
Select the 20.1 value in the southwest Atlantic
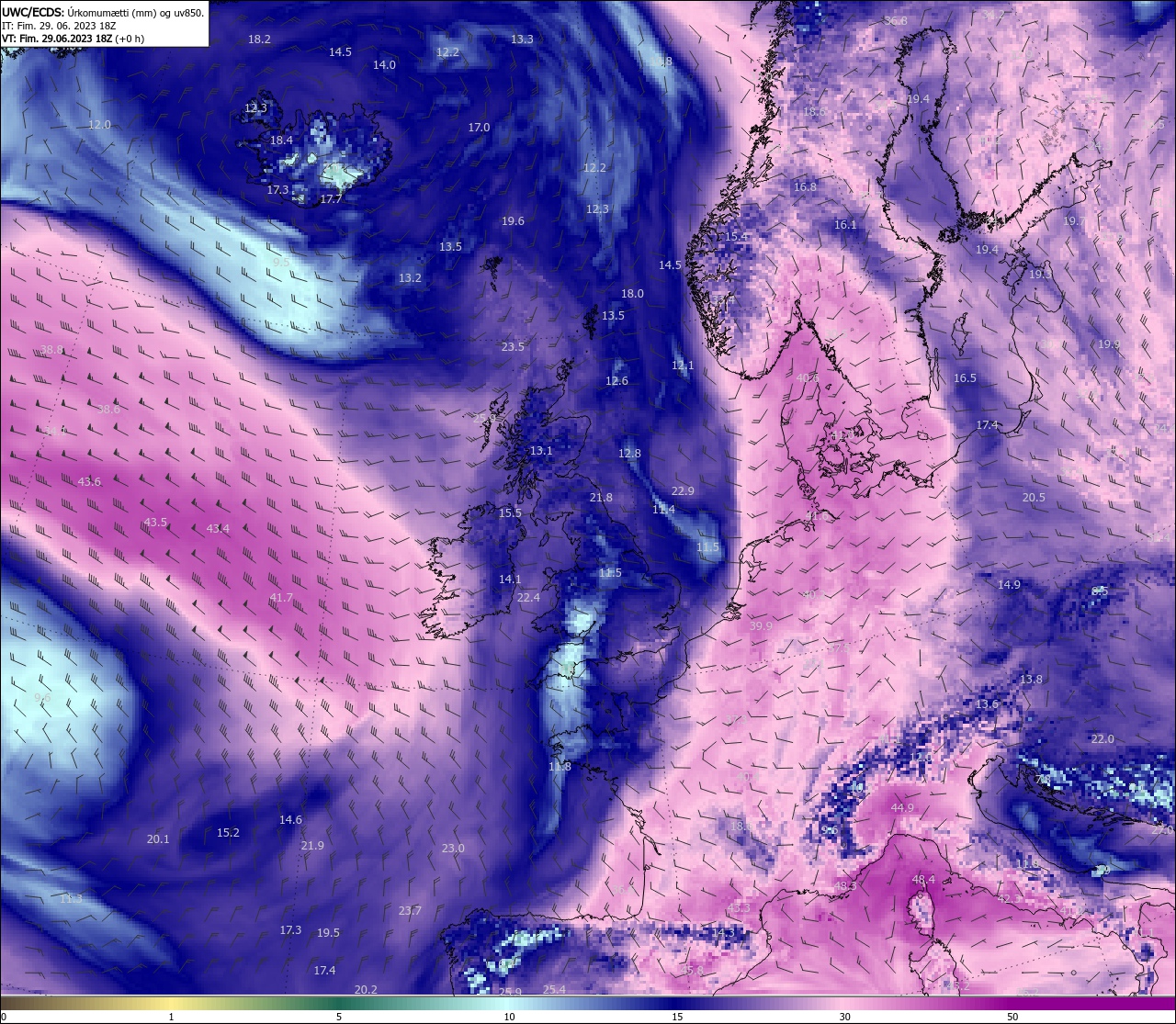pos(158,839)
